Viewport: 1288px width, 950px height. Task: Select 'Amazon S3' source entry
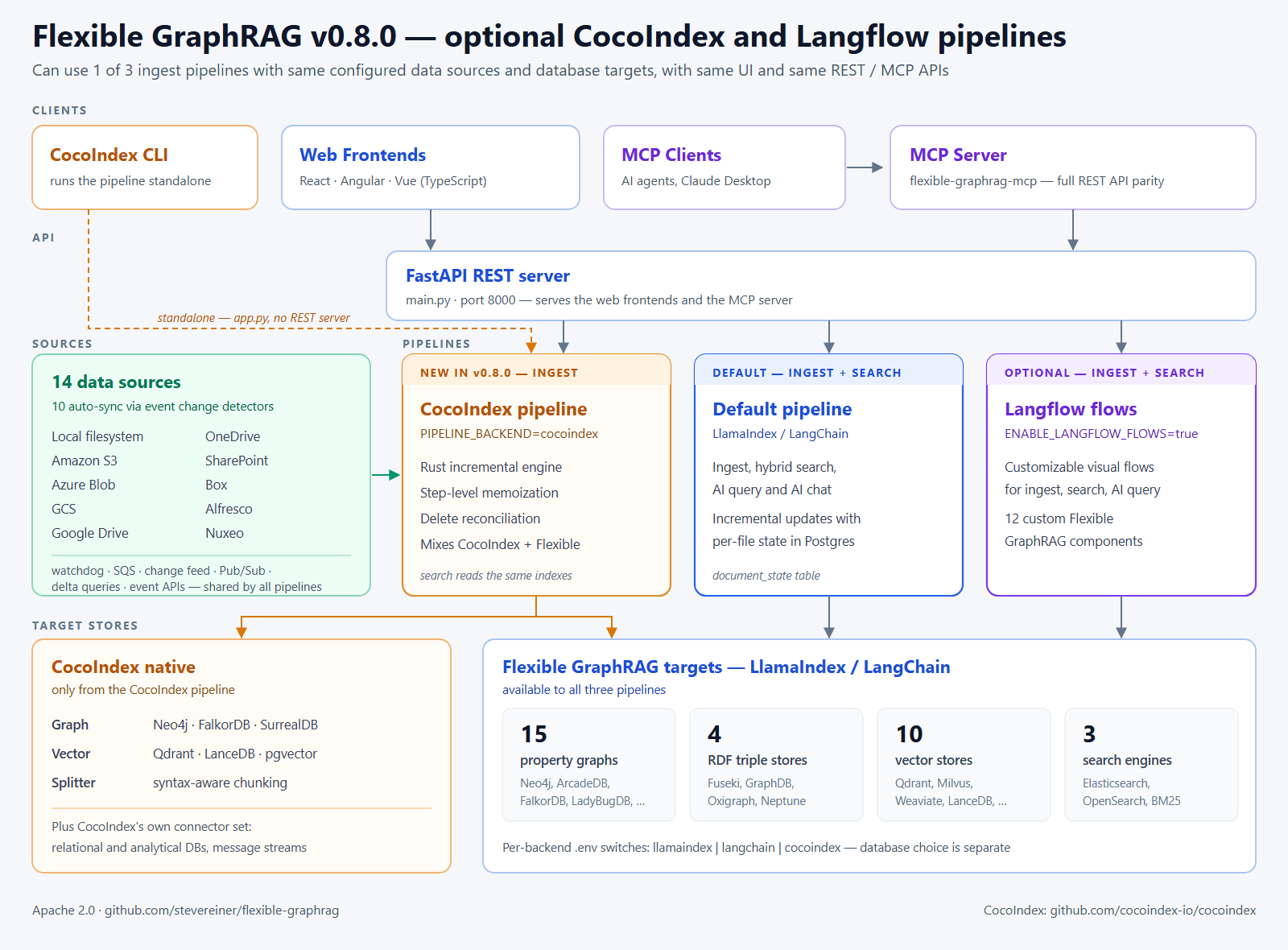coord(85,461)
